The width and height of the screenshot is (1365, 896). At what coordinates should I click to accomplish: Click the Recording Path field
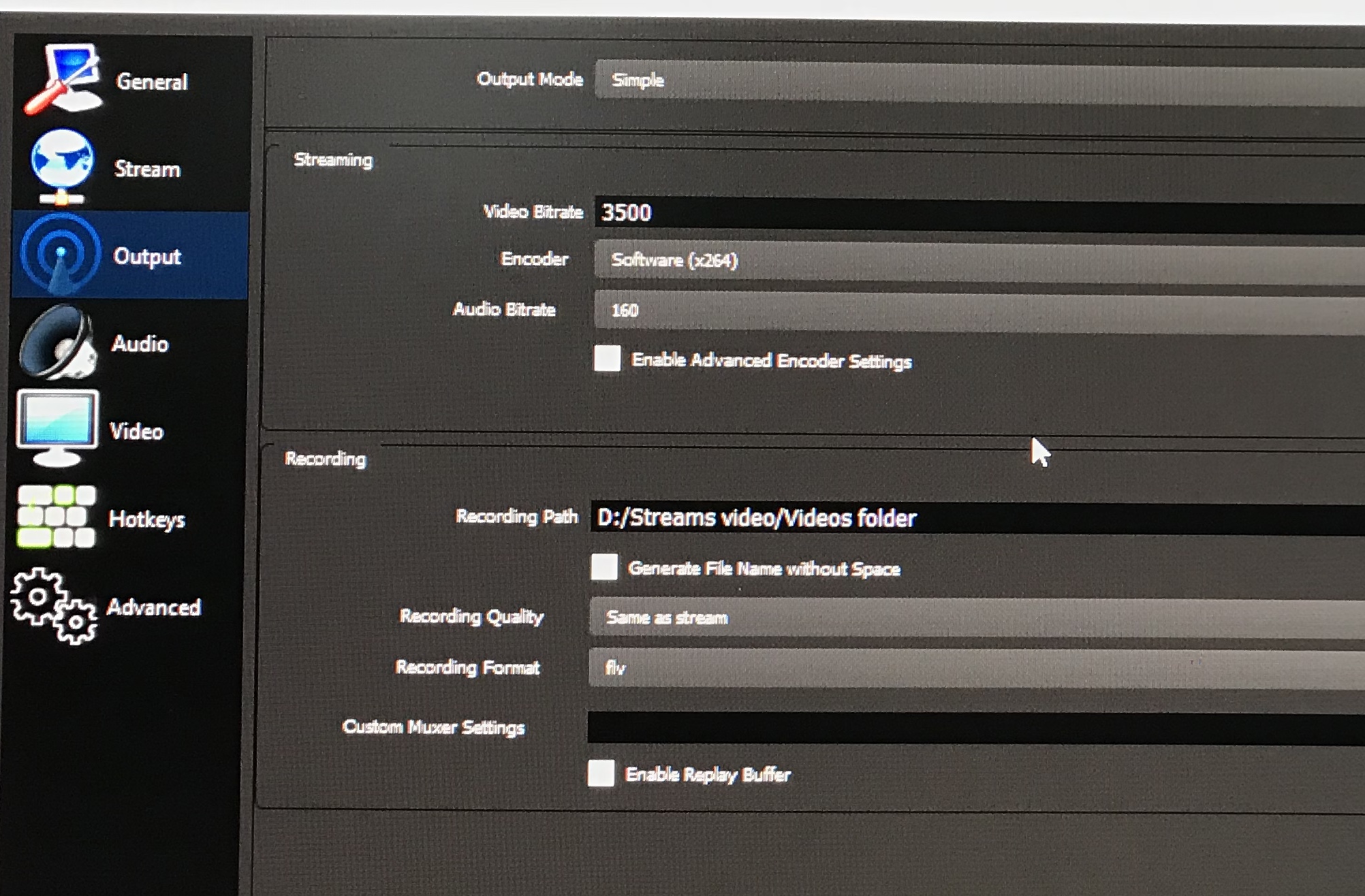click(977, 519)
